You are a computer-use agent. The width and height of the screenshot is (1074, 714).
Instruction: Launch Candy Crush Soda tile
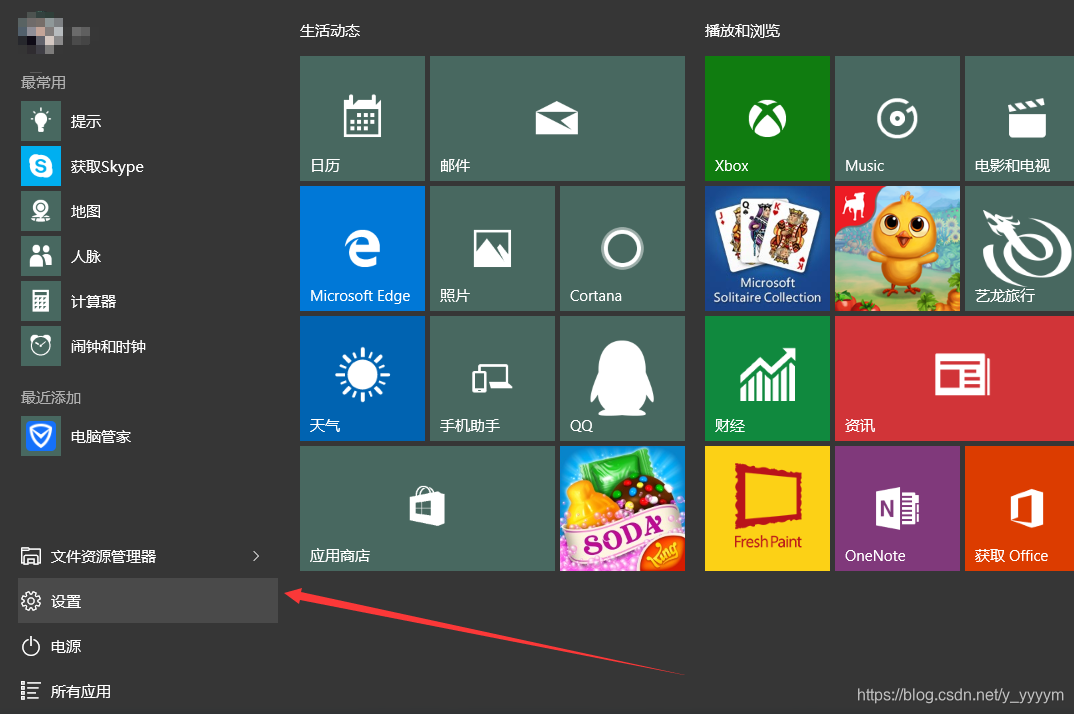(622, 508)
